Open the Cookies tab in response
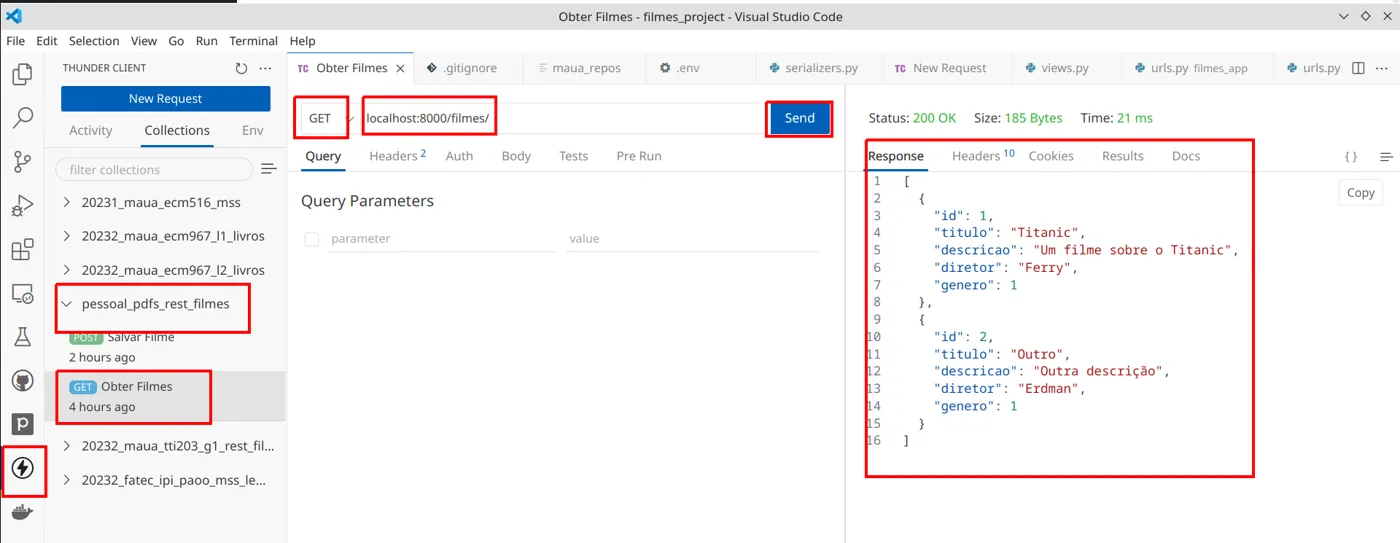1400x543 pixels. pos(1051,156)
